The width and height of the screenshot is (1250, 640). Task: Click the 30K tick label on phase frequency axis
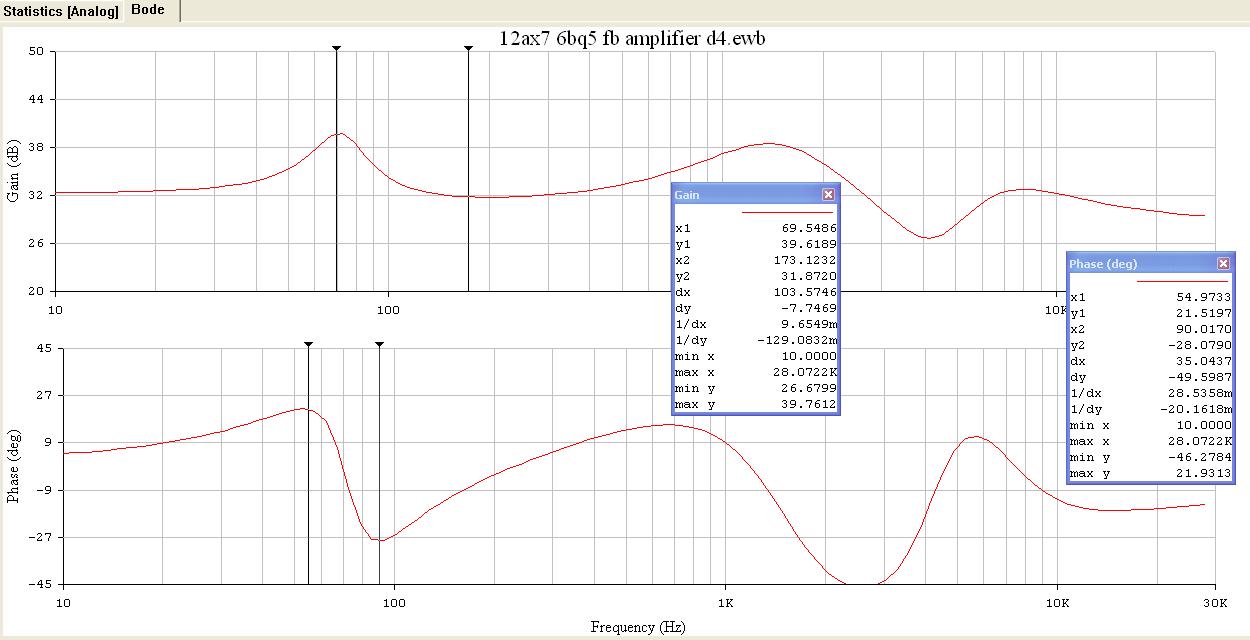1215,603
